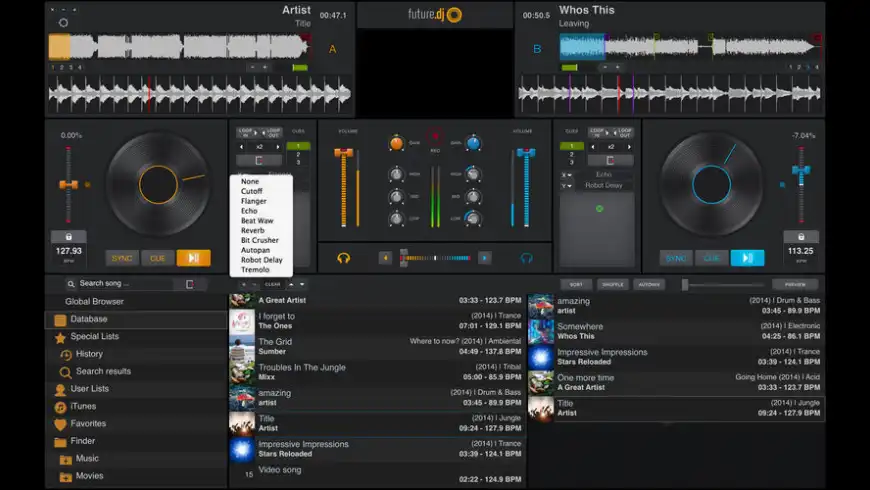
Task: Click the REC record button in the mixer
Action: [436, 136]
